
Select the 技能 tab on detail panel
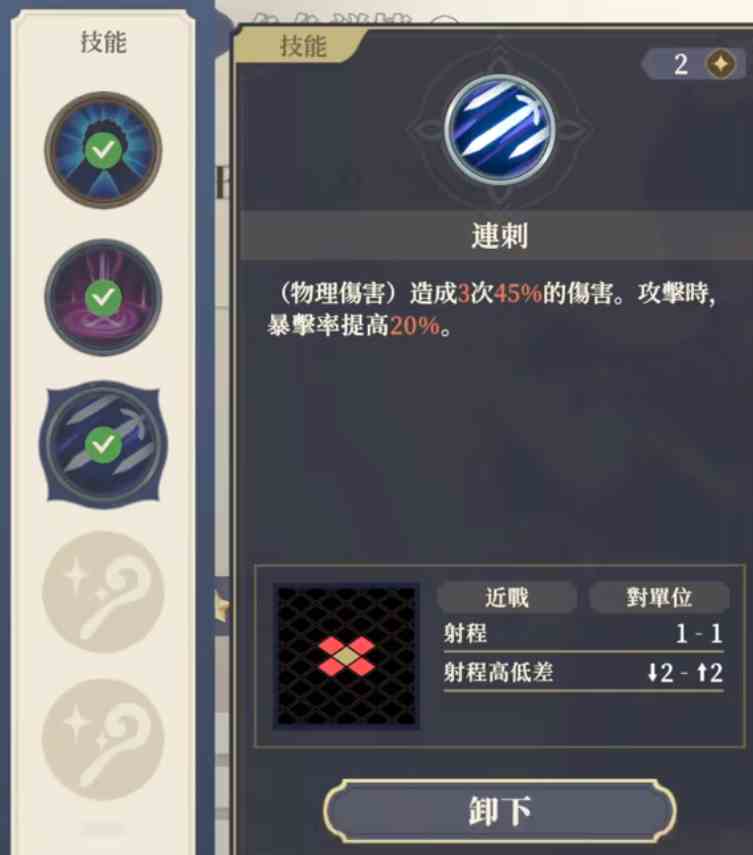pos(302,45)
